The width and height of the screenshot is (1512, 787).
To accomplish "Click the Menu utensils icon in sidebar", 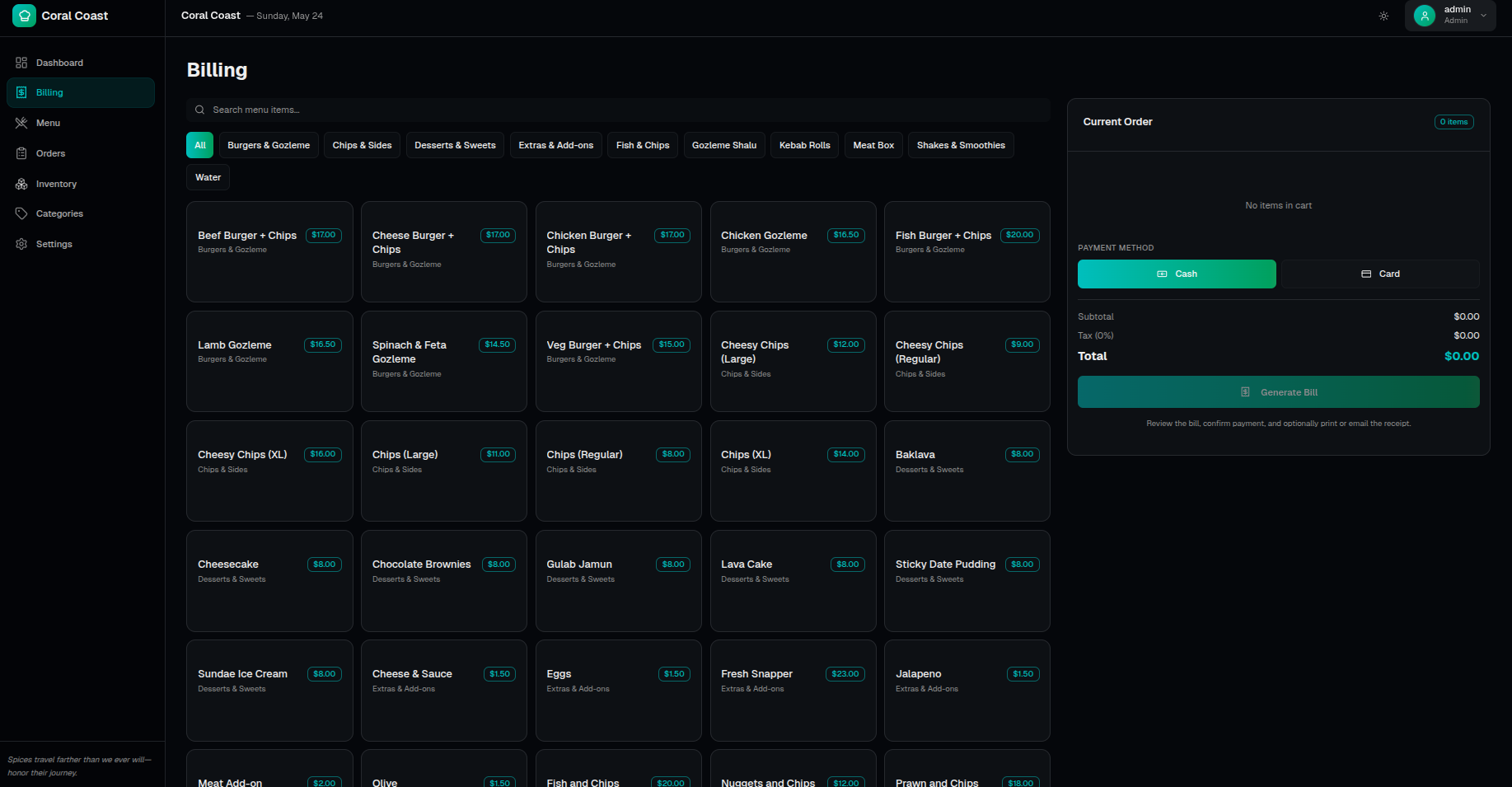I will 21,123.
